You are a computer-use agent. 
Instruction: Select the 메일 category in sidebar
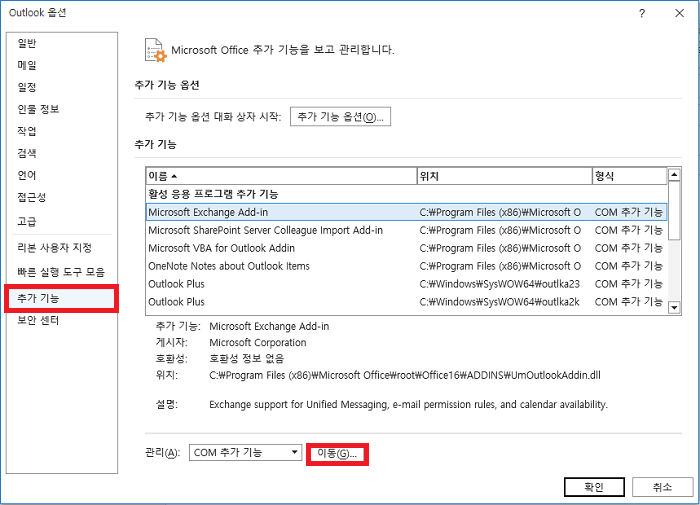[x=27, y=65]
